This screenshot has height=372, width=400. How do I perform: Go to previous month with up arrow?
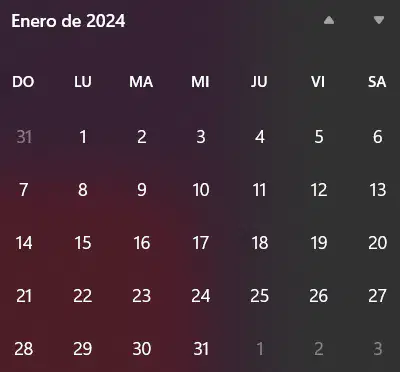329,21
